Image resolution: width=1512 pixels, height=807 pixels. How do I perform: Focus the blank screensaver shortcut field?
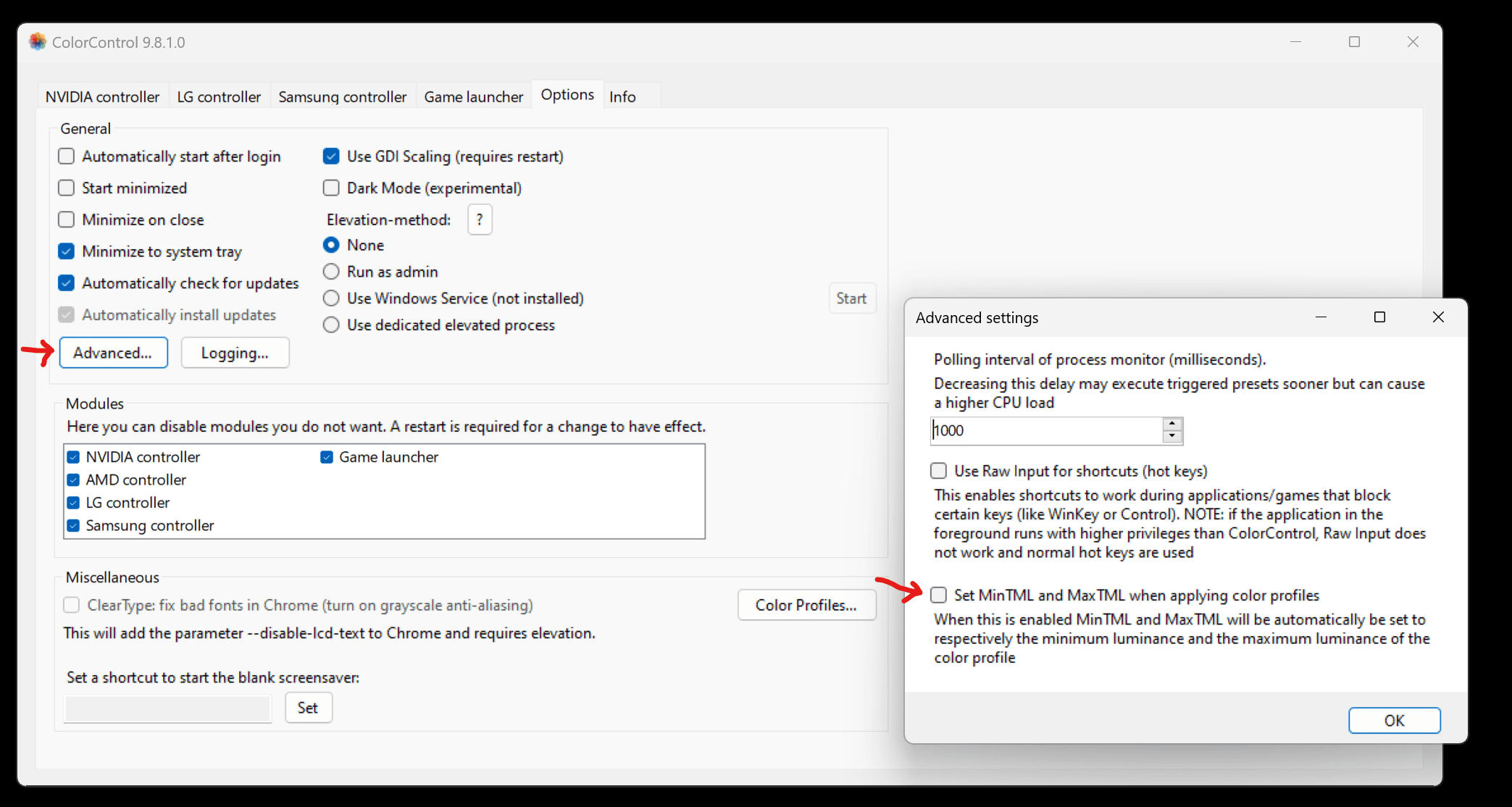pyautogui.click(x=168, y=708)
